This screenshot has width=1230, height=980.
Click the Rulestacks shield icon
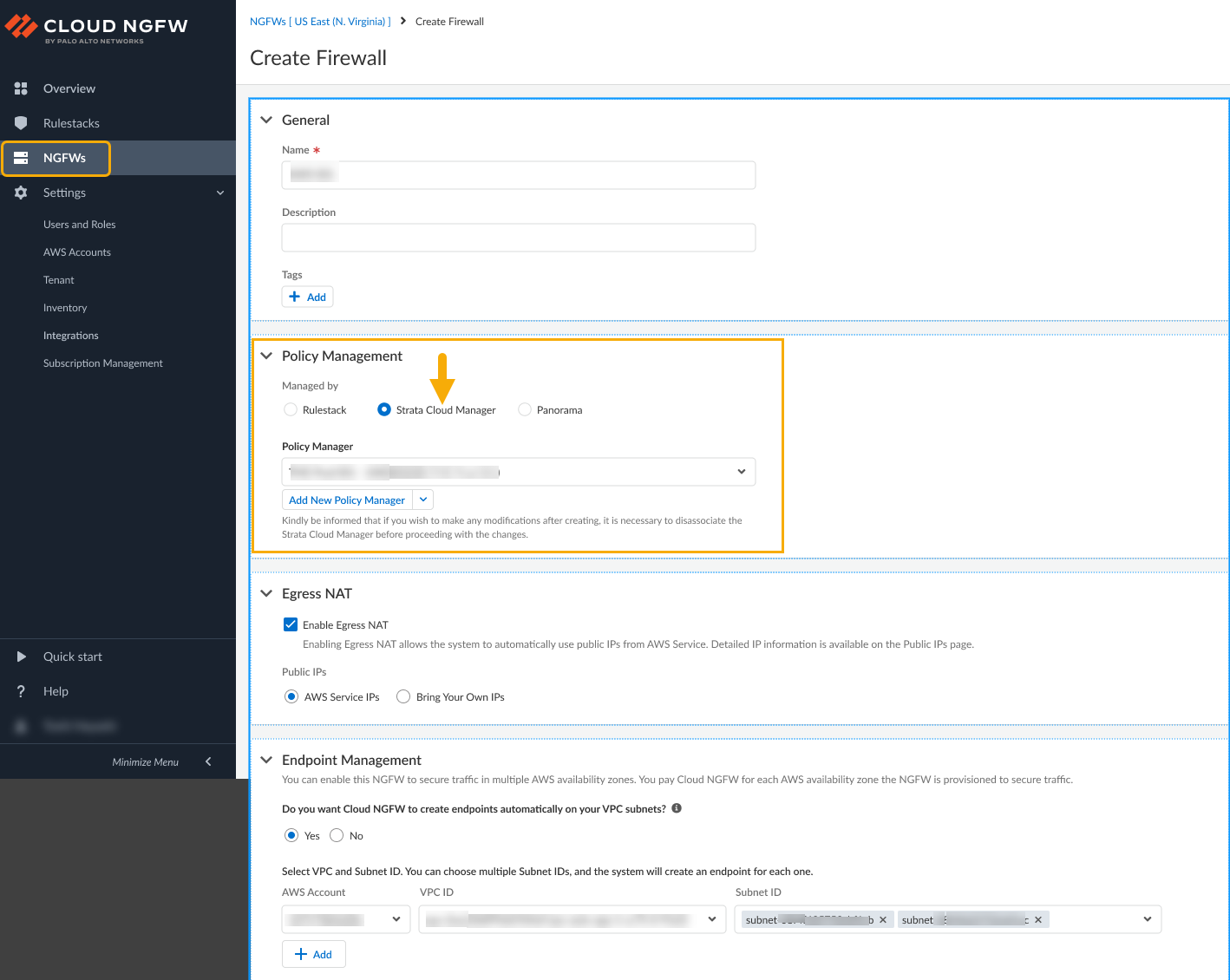click(21, 123)
